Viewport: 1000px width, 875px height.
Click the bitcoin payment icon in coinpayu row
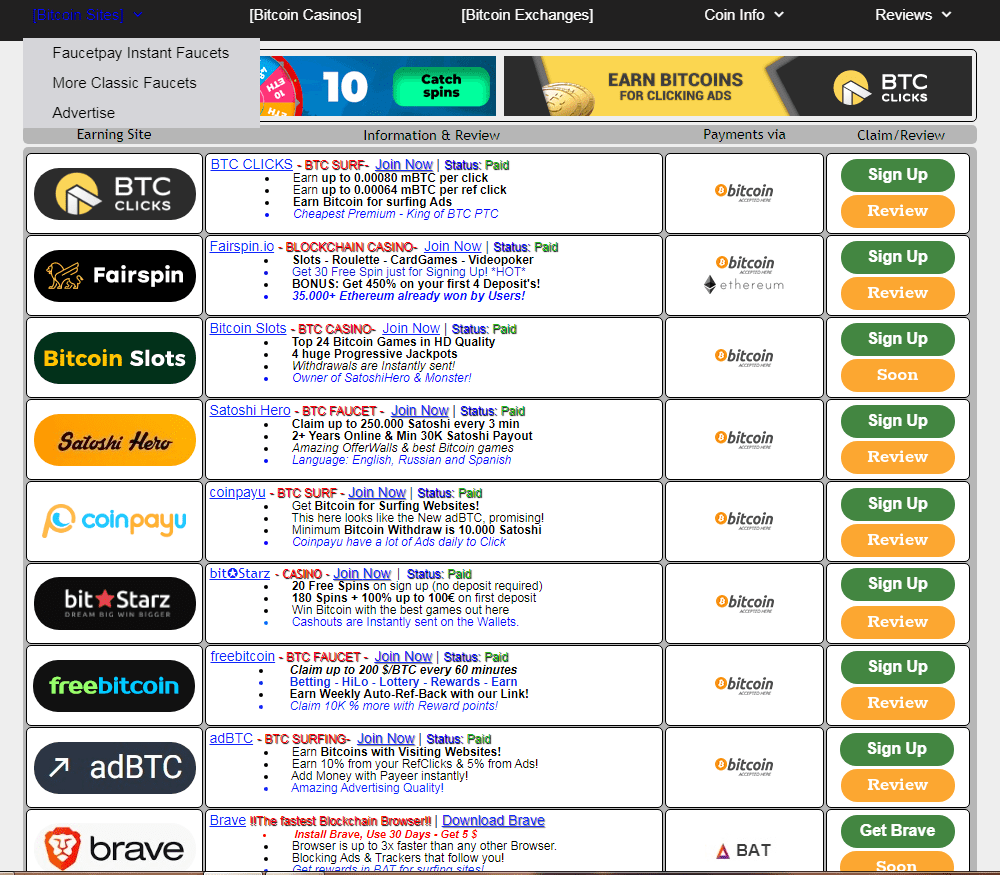[x=744, y=520]
